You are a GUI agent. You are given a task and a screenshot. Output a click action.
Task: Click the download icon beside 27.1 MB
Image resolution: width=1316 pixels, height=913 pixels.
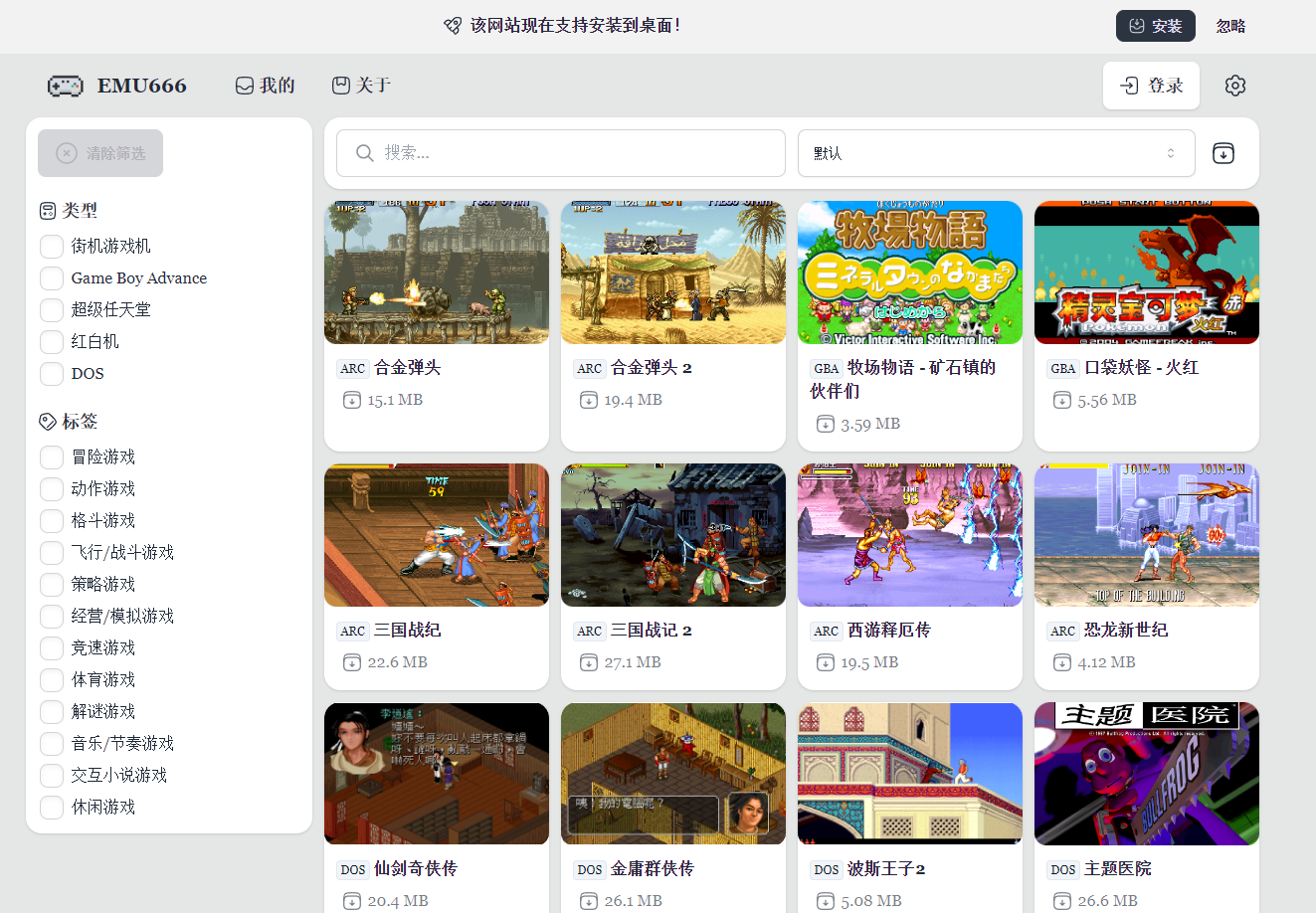coord(589,662)
